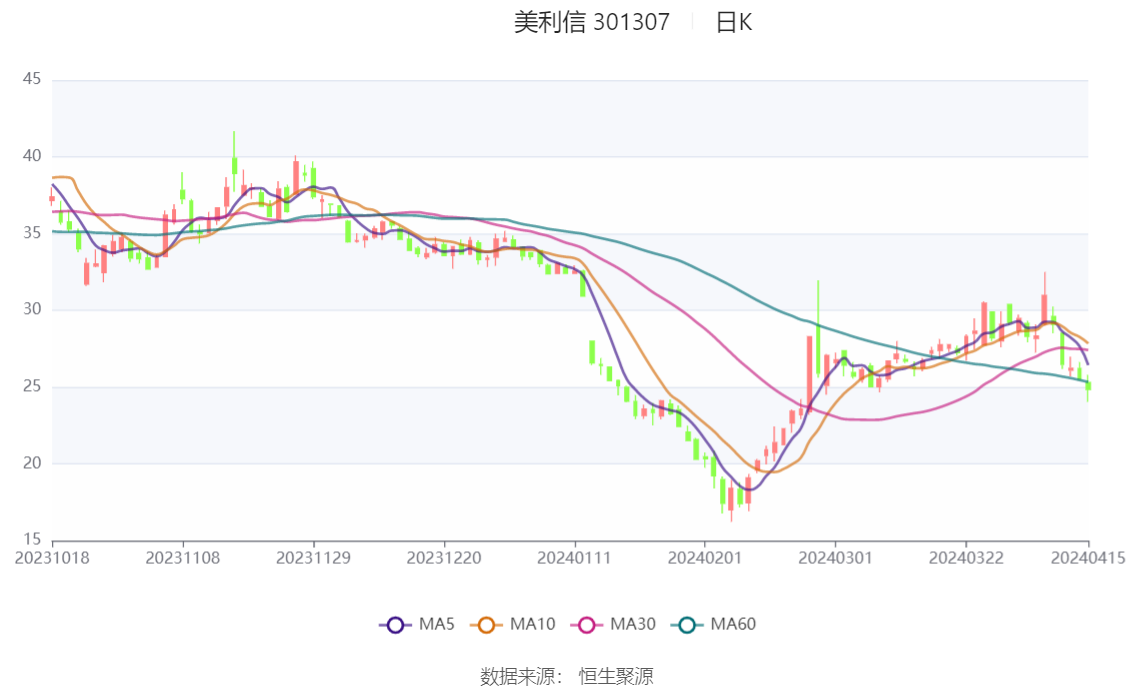This screenshot has width=1134, height=689.
Task: Click the chart title 美利信 301307
Action: point(592,22)
